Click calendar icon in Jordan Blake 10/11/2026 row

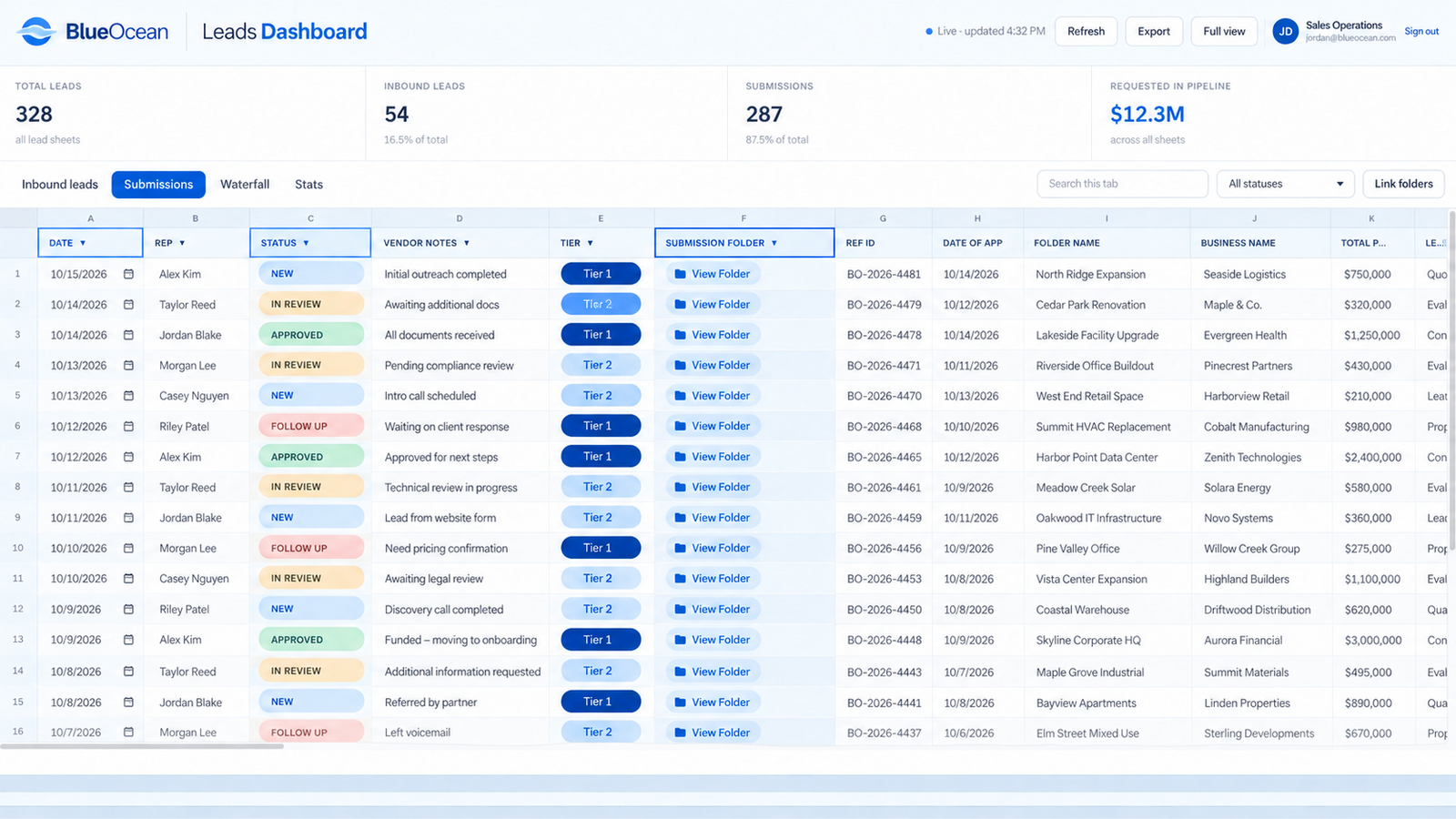point(128,518)
